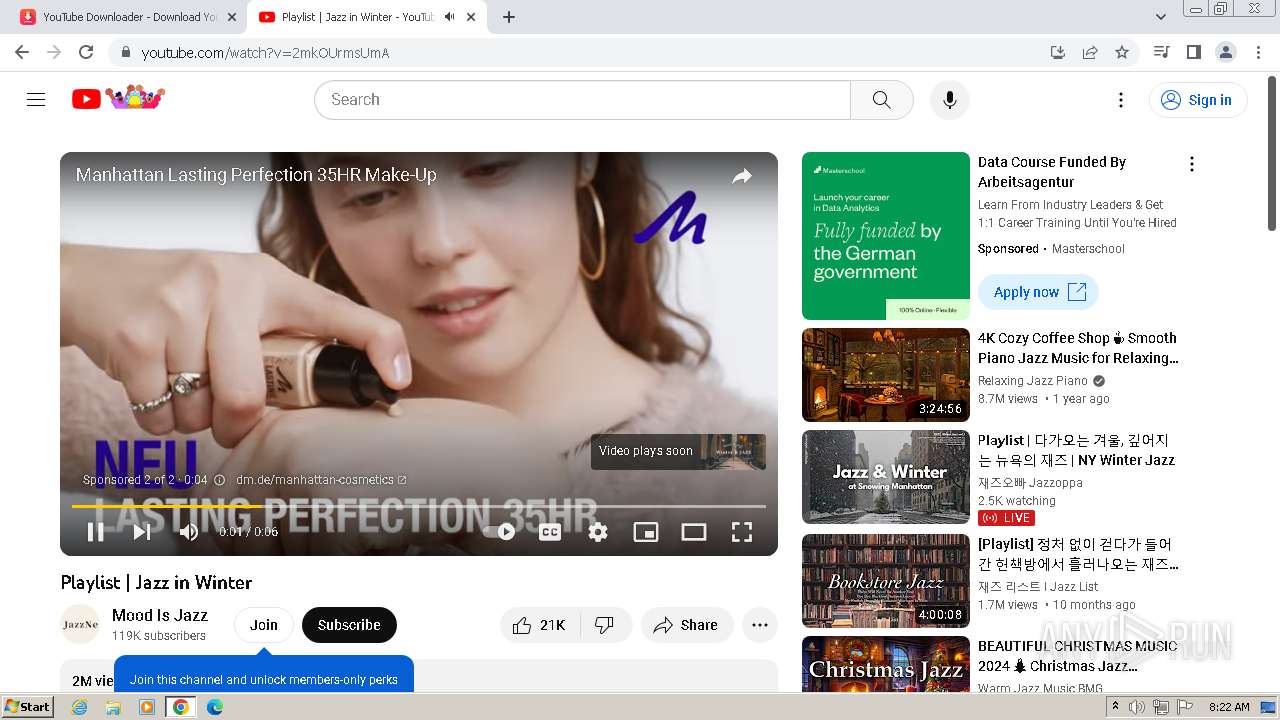Like the video with thumbs-up 21K
This screenshot has height=720, width=1280.
point(538,625)
